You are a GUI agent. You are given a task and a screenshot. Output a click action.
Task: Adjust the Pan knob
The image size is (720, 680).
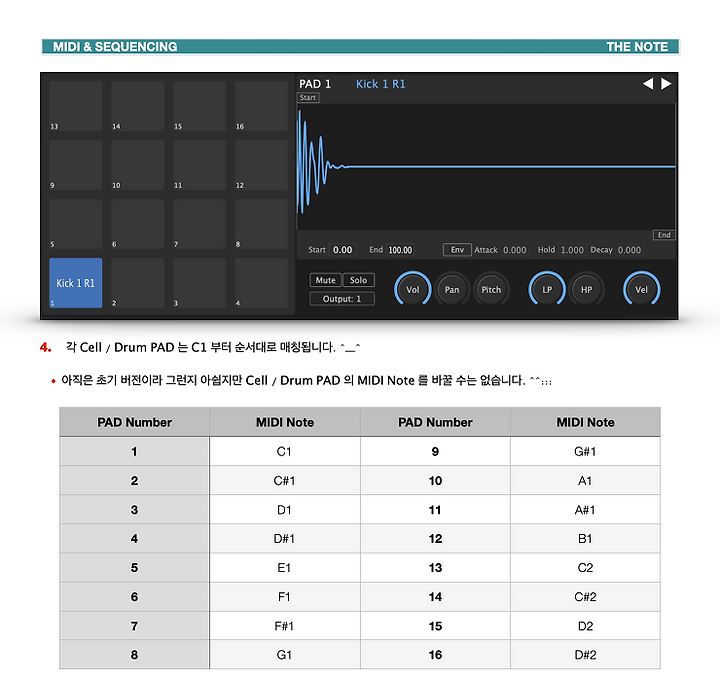tap(452, 289)
